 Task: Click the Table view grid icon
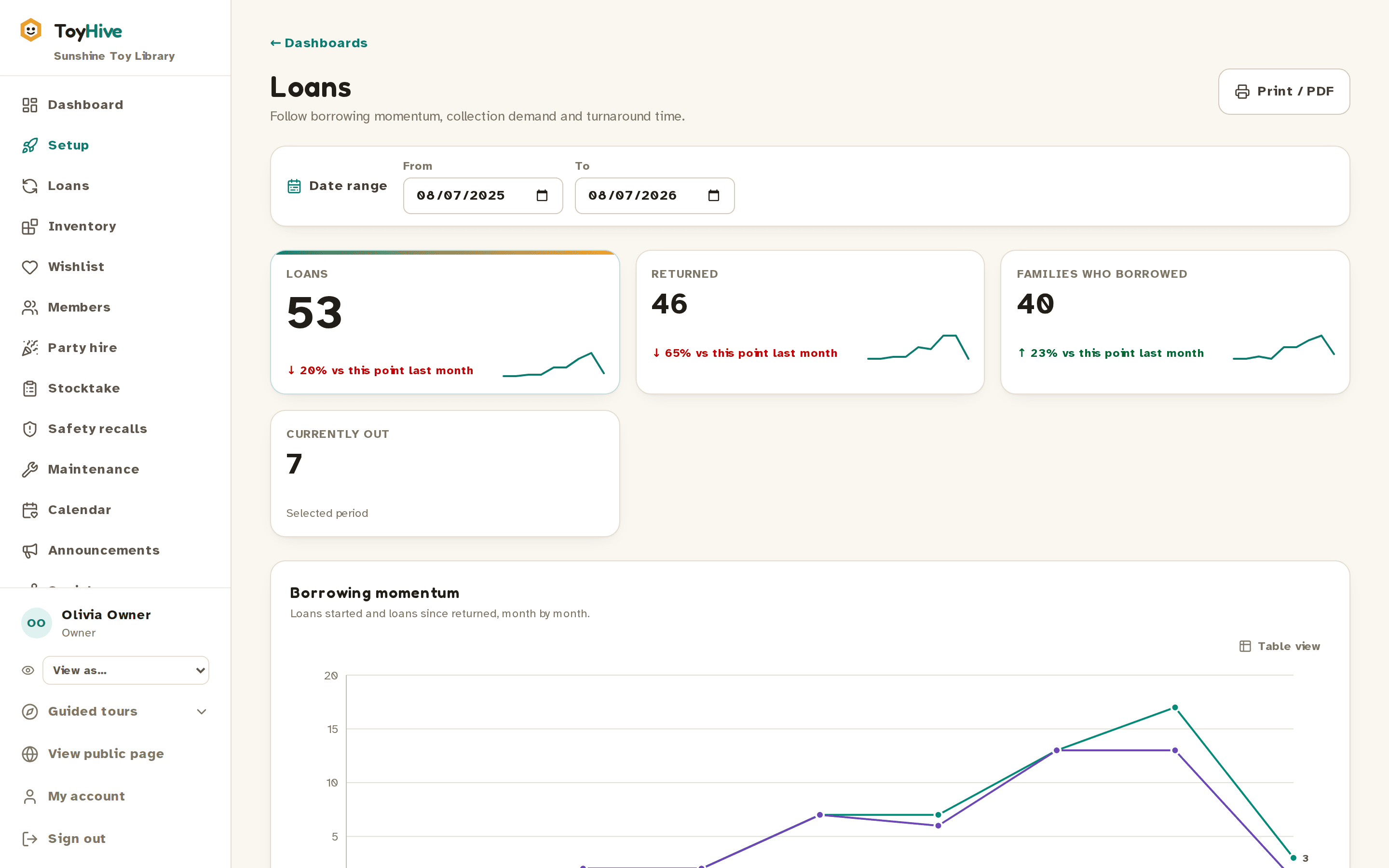[1245, 646]
